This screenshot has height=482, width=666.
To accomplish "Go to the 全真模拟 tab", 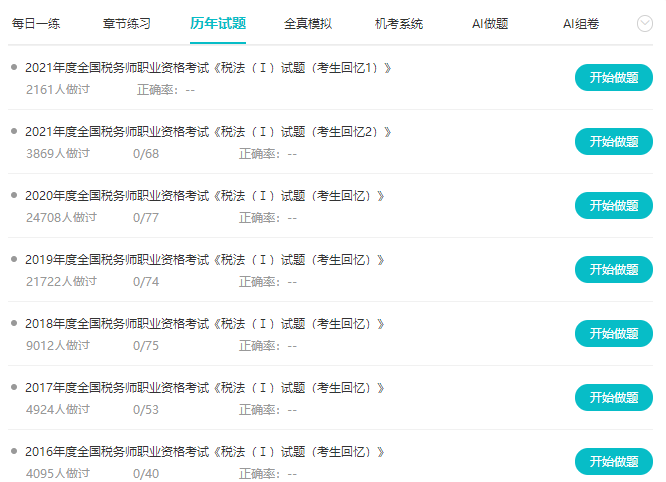I will (308, 23).
